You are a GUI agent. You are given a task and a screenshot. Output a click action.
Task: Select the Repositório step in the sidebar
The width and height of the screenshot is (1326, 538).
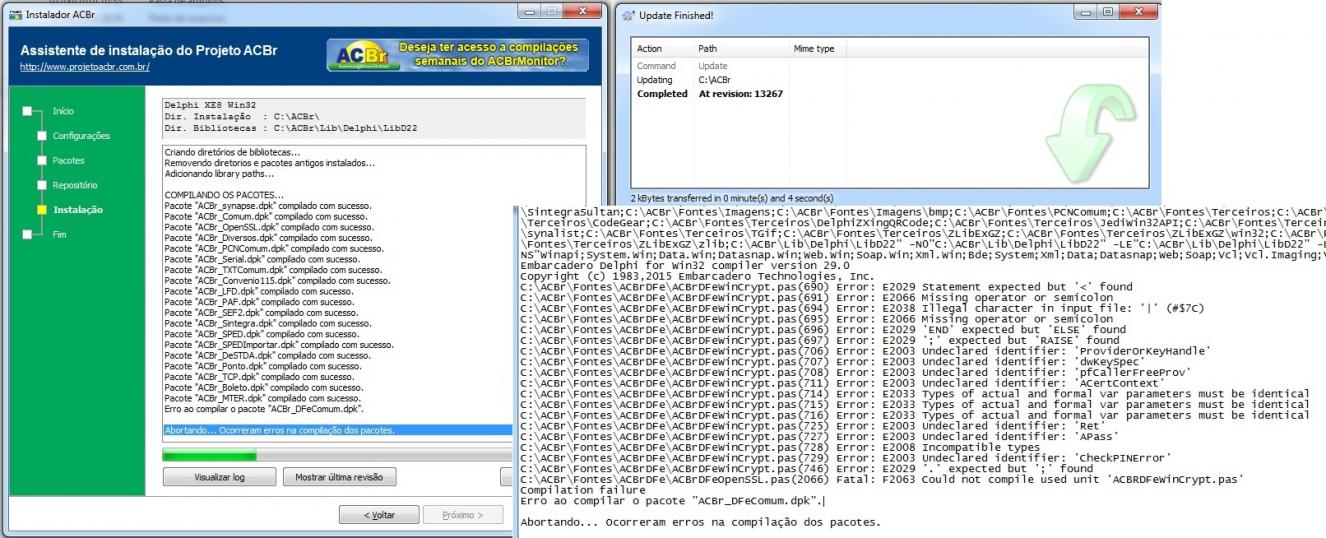coord(75,185)
